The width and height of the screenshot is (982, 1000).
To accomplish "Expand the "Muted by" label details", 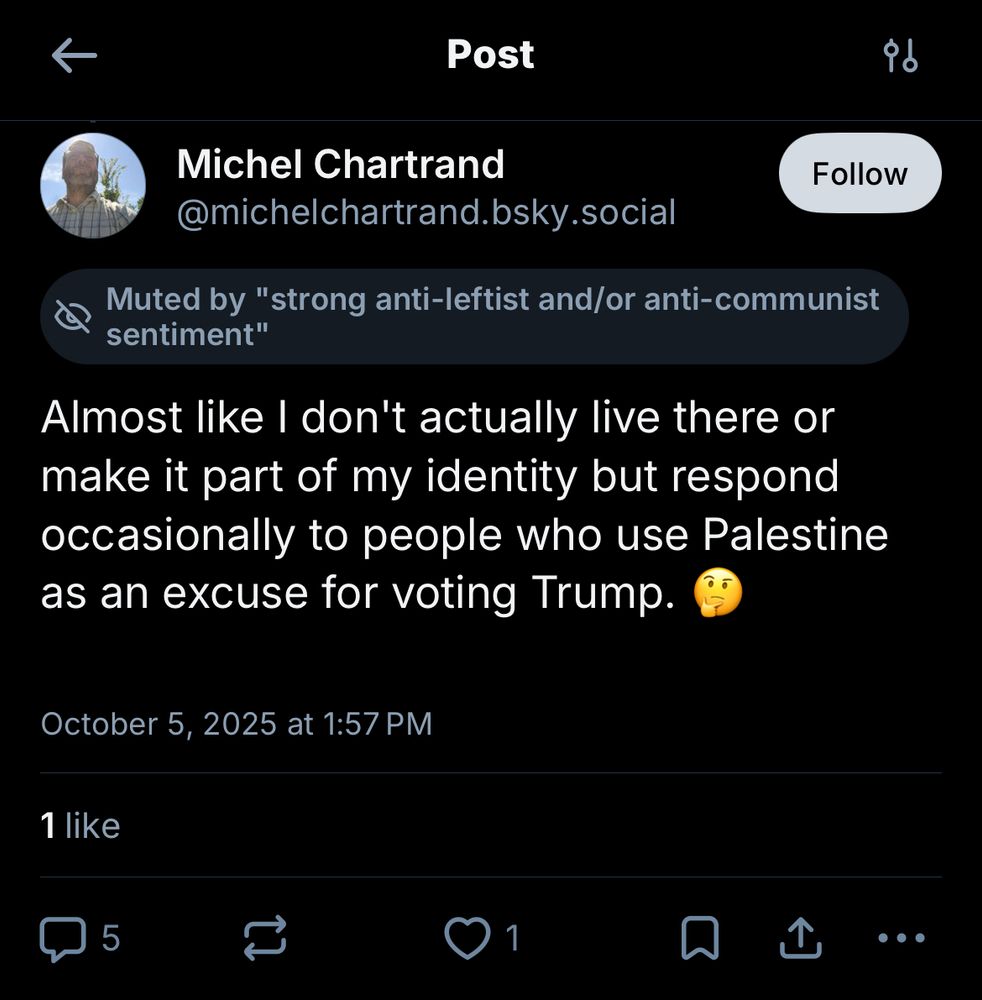I will pyautogui.click(x=492, y=316).
